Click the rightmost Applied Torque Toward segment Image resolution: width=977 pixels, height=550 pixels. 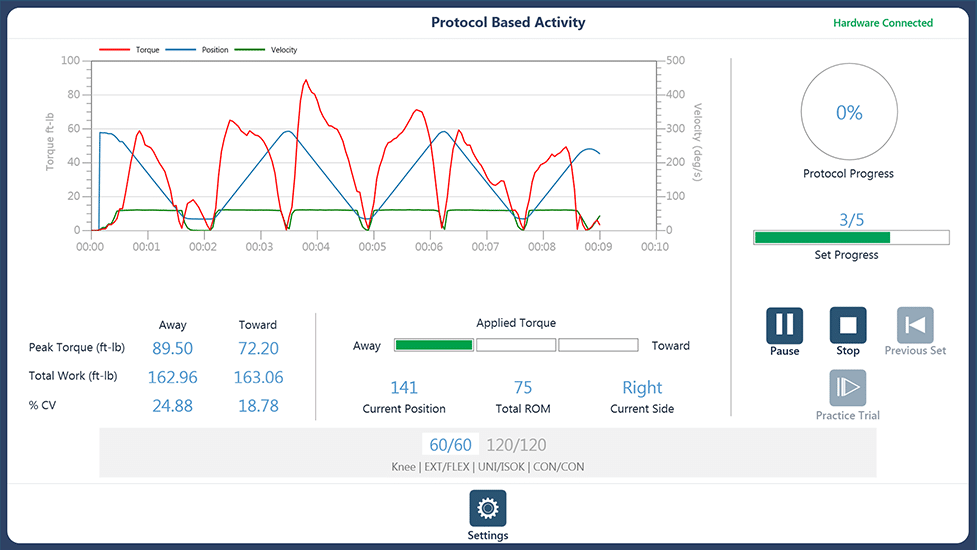click(598, 345)
